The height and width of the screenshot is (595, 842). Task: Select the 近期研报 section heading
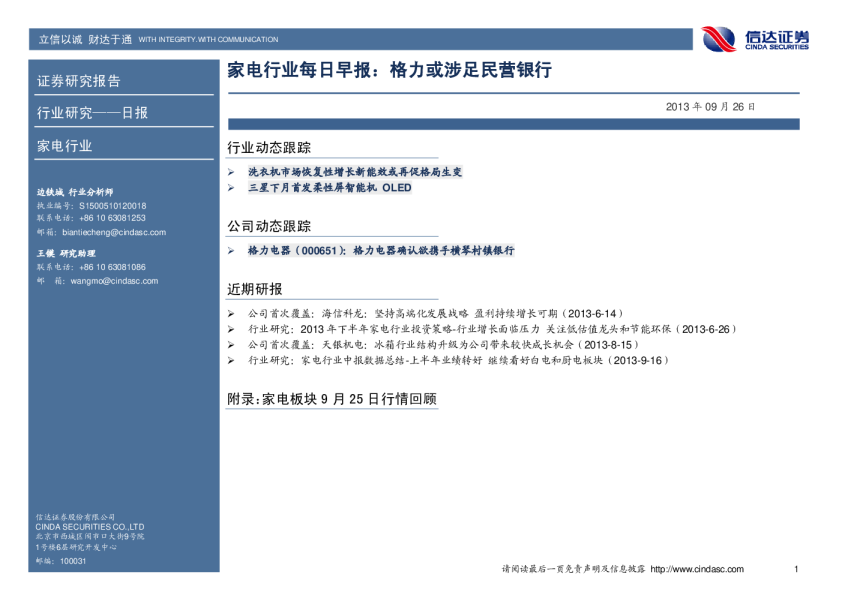coord(255,289)
